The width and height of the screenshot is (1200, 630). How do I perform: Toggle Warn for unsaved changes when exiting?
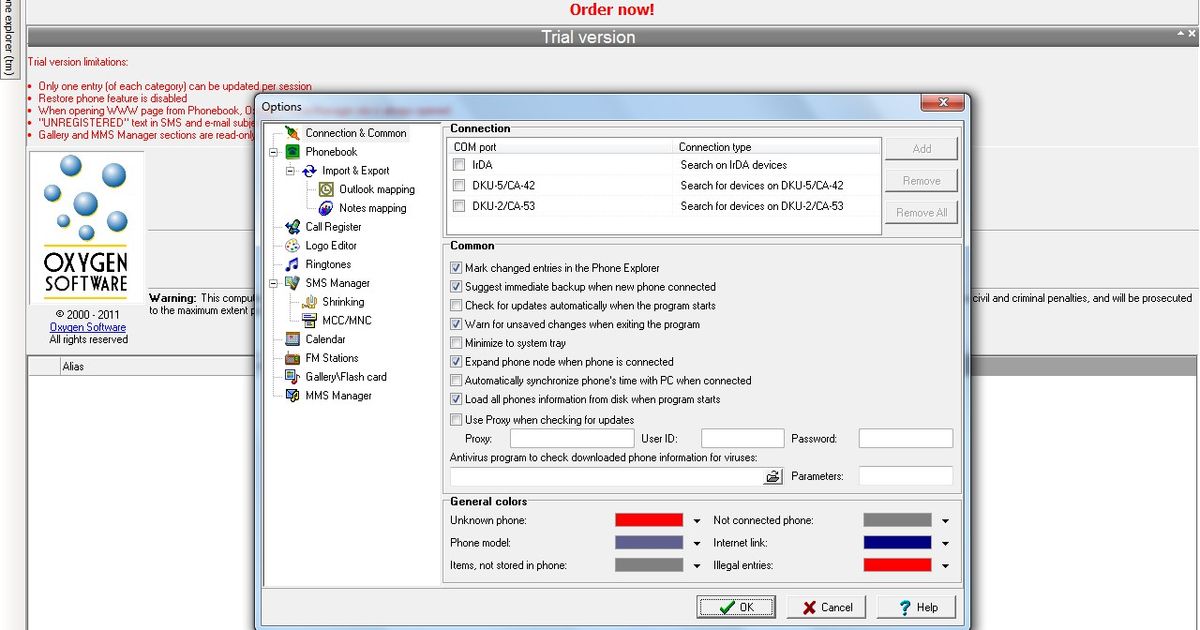456,324
